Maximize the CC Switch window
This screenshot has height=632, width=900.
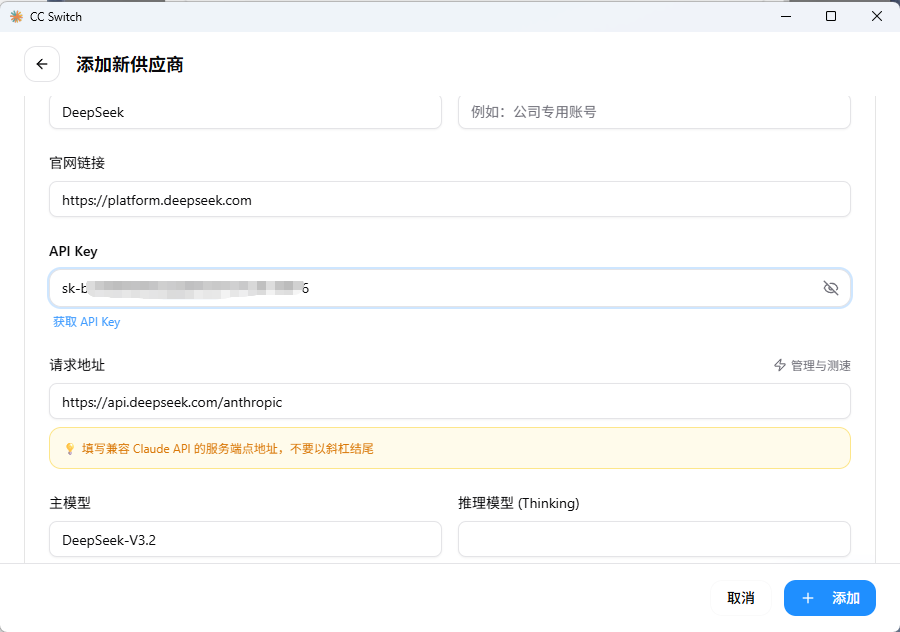coord(831,16)
